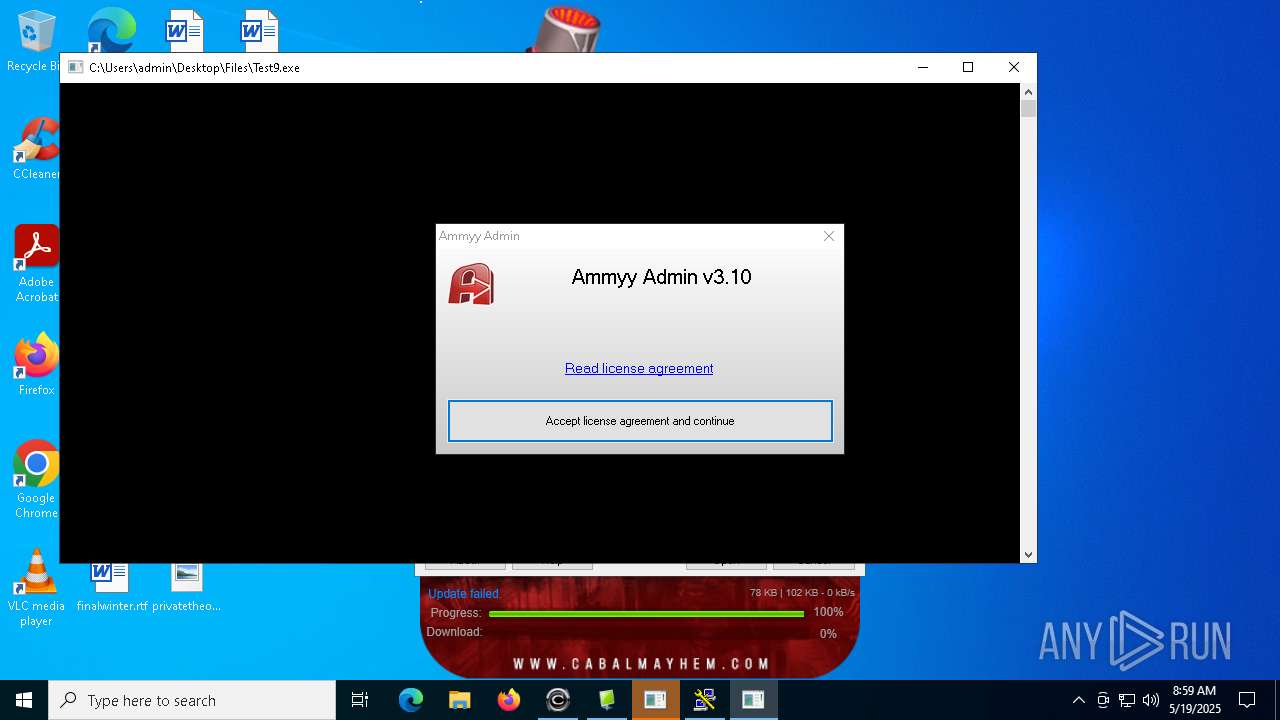
Task: Open CCleaner desktop shortcut
Action: [36, 148]
